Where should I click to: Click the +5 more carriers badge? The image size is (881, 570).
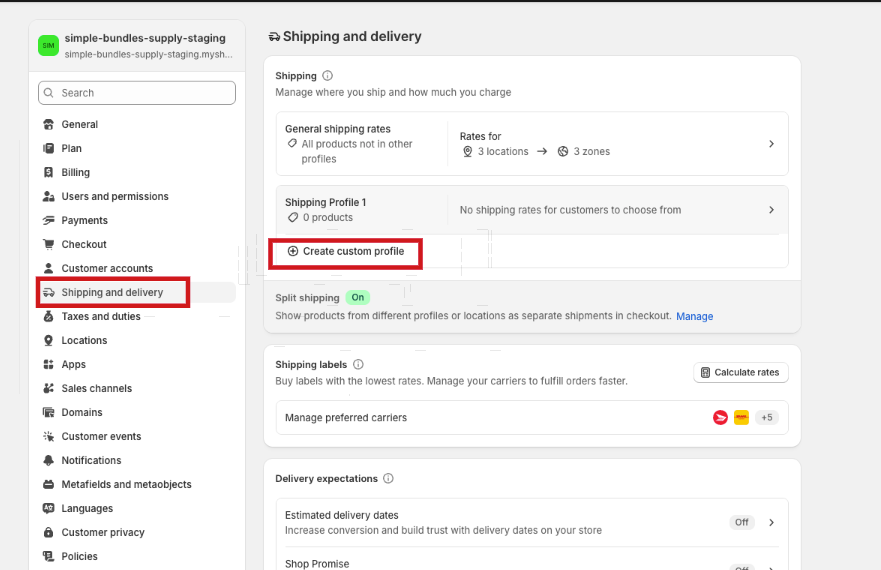[767, 418]
